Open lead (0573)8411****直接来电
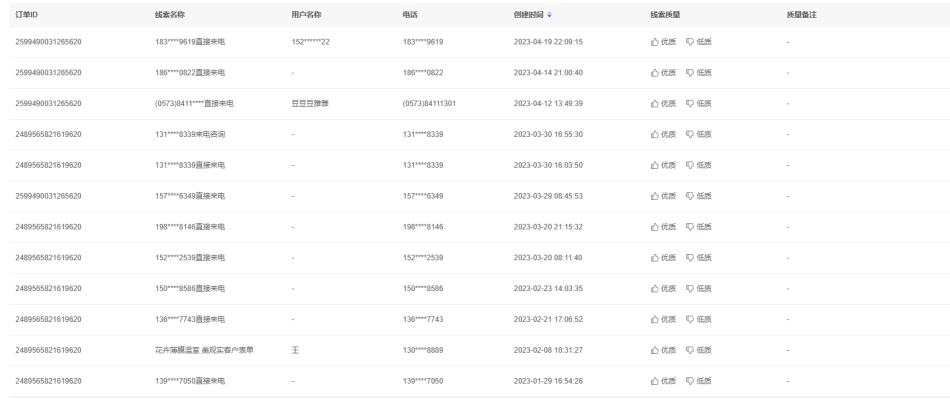The image size is (950, 399). (194, 104)
